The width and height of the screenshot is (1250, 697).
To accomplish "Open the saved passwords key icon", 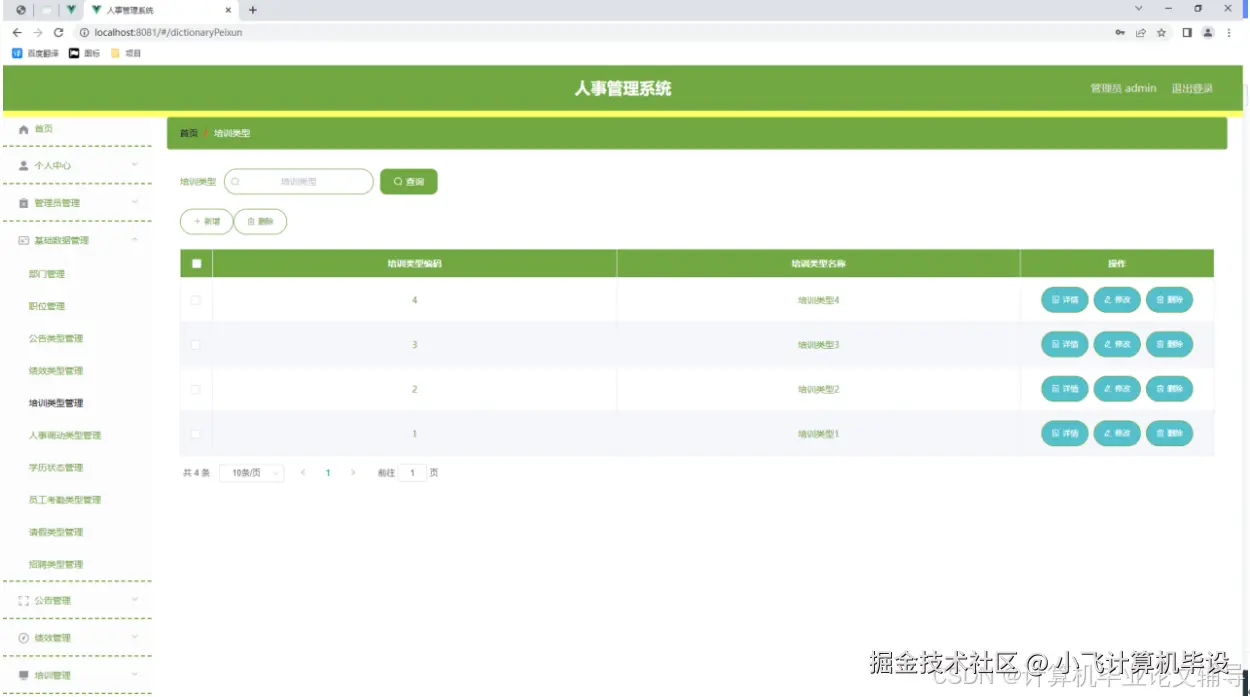I will pos(1120,32).
